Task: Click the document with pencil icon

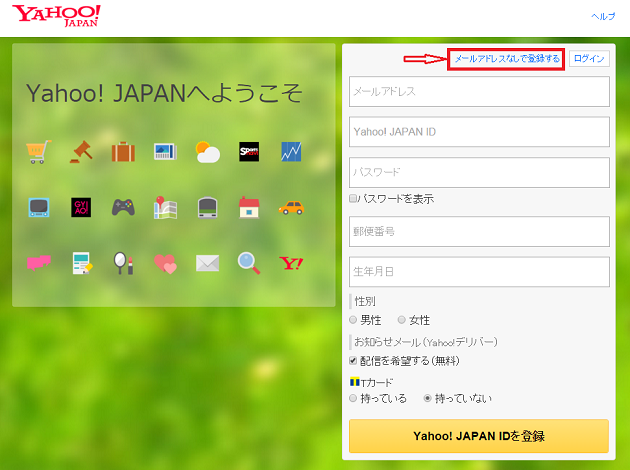Action: (82, 263)
